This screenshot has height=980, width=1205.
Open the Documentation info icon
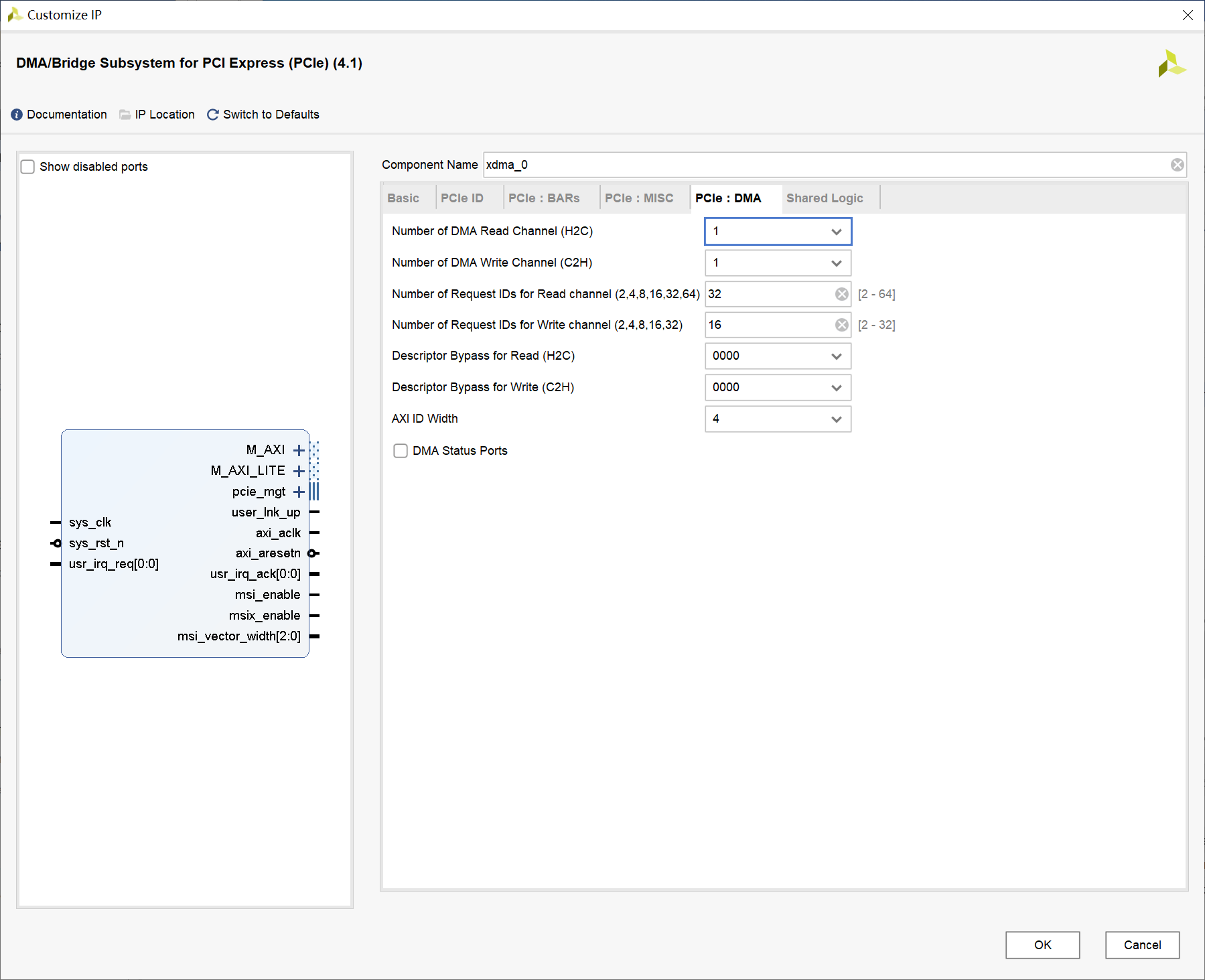point(17,115)
